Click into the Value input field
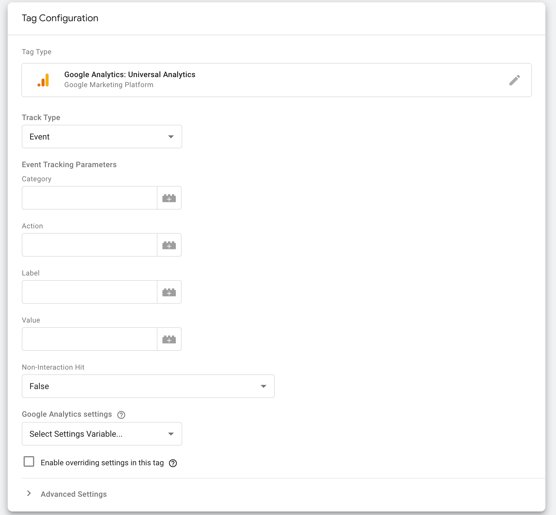Image resolution: width=556 pixels, height=515 pixels. point(90,339)
